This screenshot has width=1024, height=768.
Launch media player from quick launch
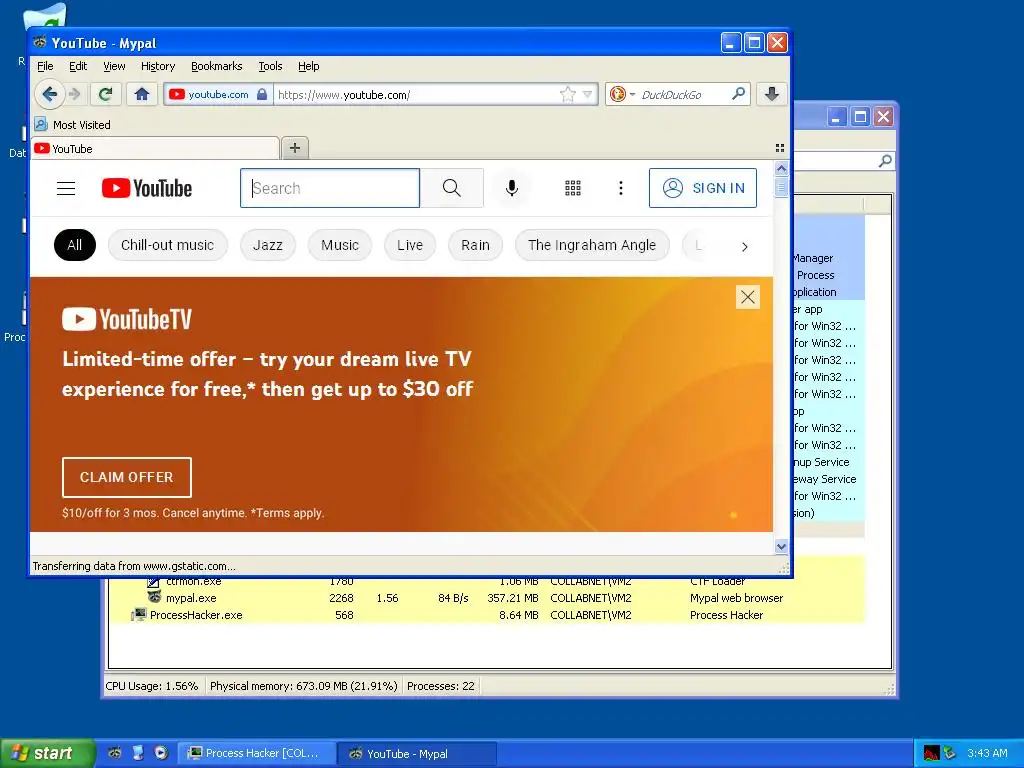click(161, 753)
